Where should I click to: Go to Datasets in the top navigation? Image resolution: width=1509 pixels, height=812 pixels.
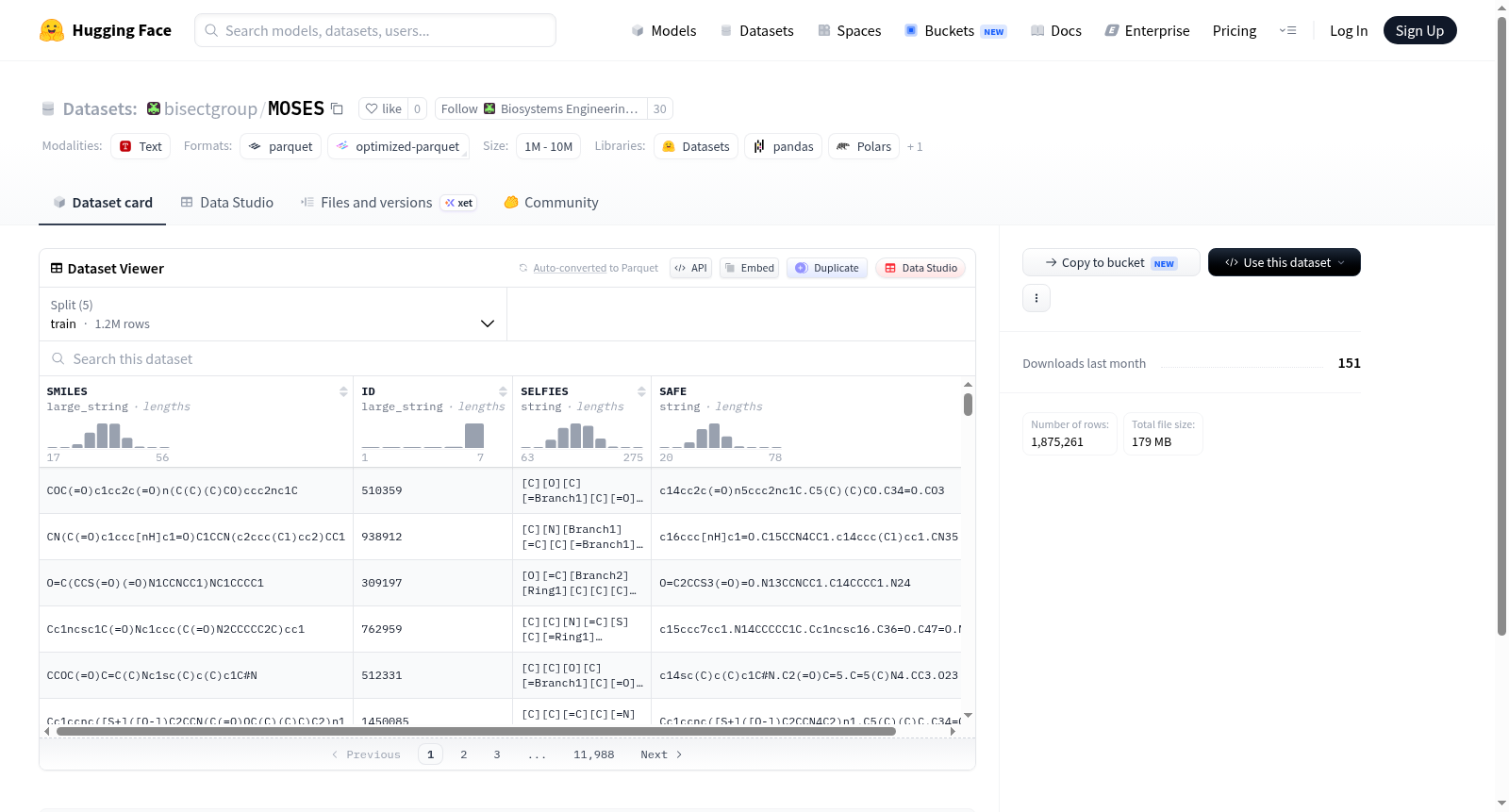click(756, 30)
